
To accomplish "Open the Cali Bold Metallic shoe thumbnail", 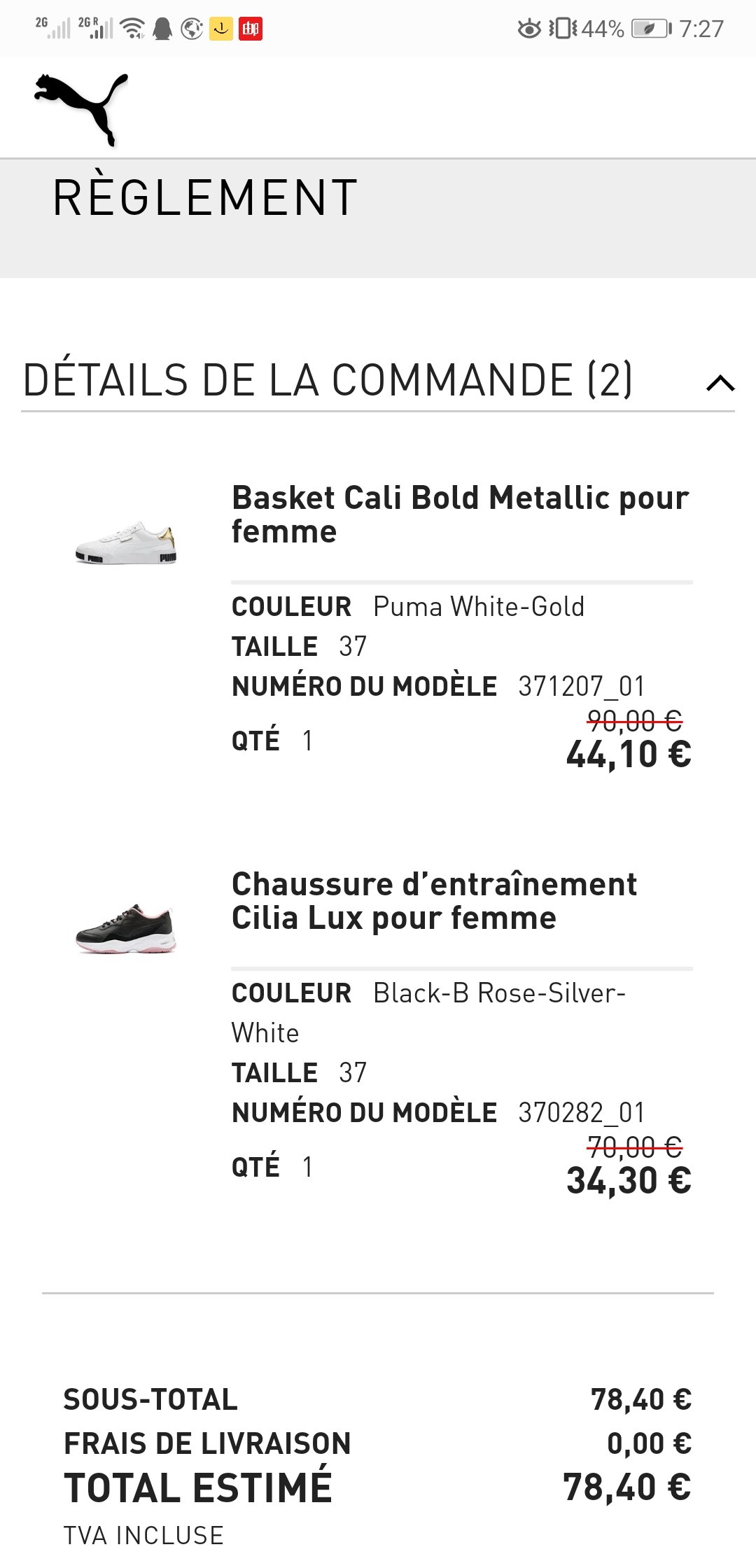I will [126, 542].
